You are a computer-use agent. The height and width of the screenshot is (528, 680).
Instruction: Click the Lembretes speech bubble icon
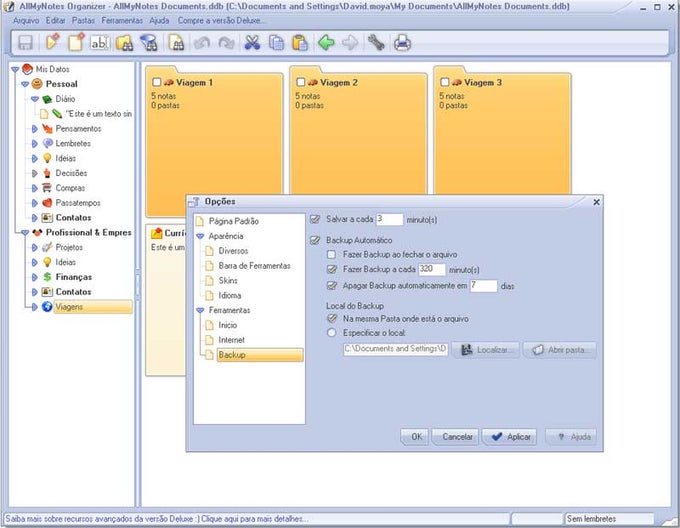pos(48,143)
